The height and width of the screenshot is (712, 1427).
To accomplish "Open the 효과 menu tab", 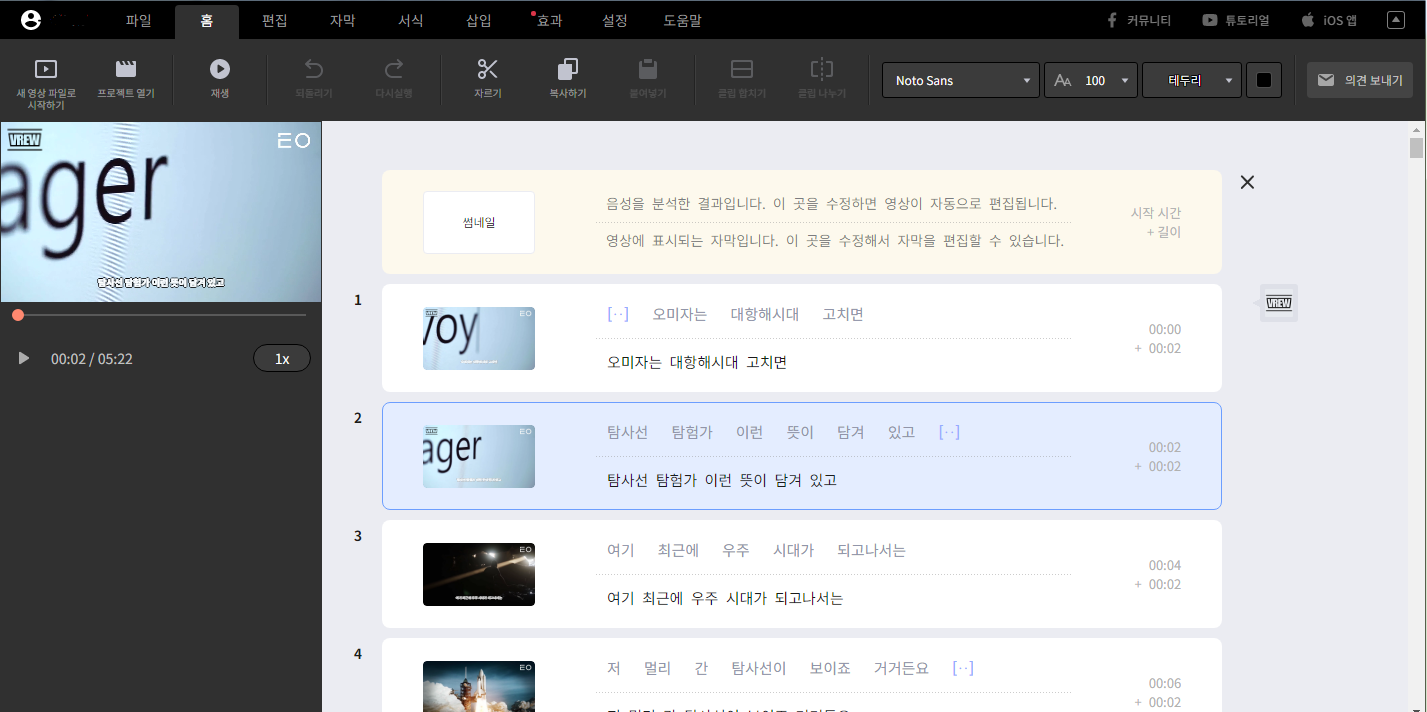I will 549,20.
